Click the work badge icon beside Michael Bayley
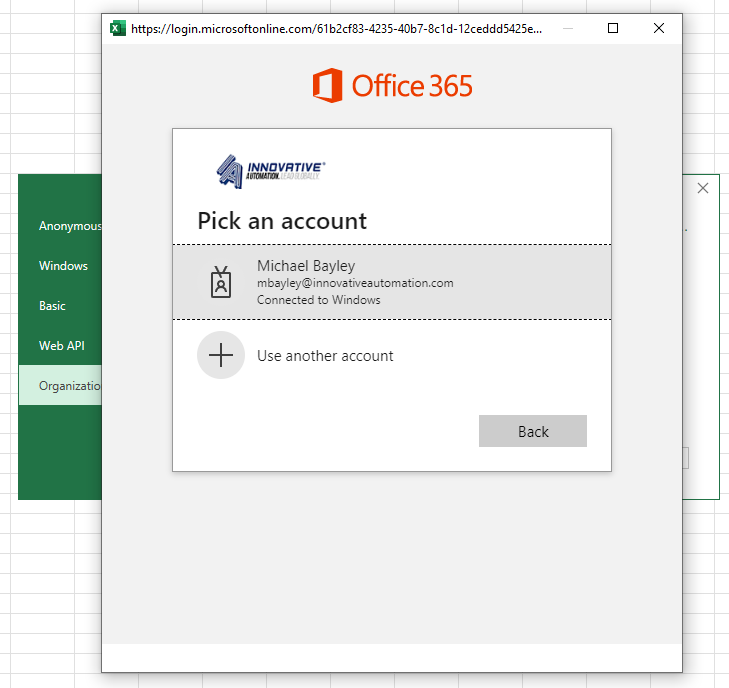The width and height of the screenshot is (729, 688). [221, 282]
